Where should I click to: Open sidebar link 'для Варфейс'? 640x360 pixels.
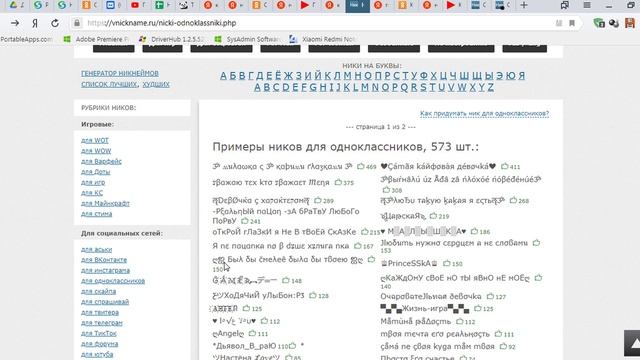101,162
